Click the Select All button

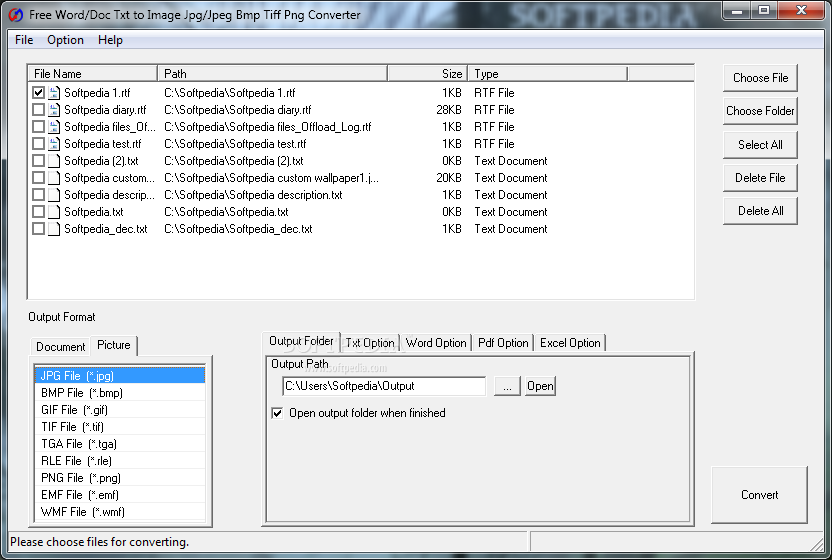760,145
